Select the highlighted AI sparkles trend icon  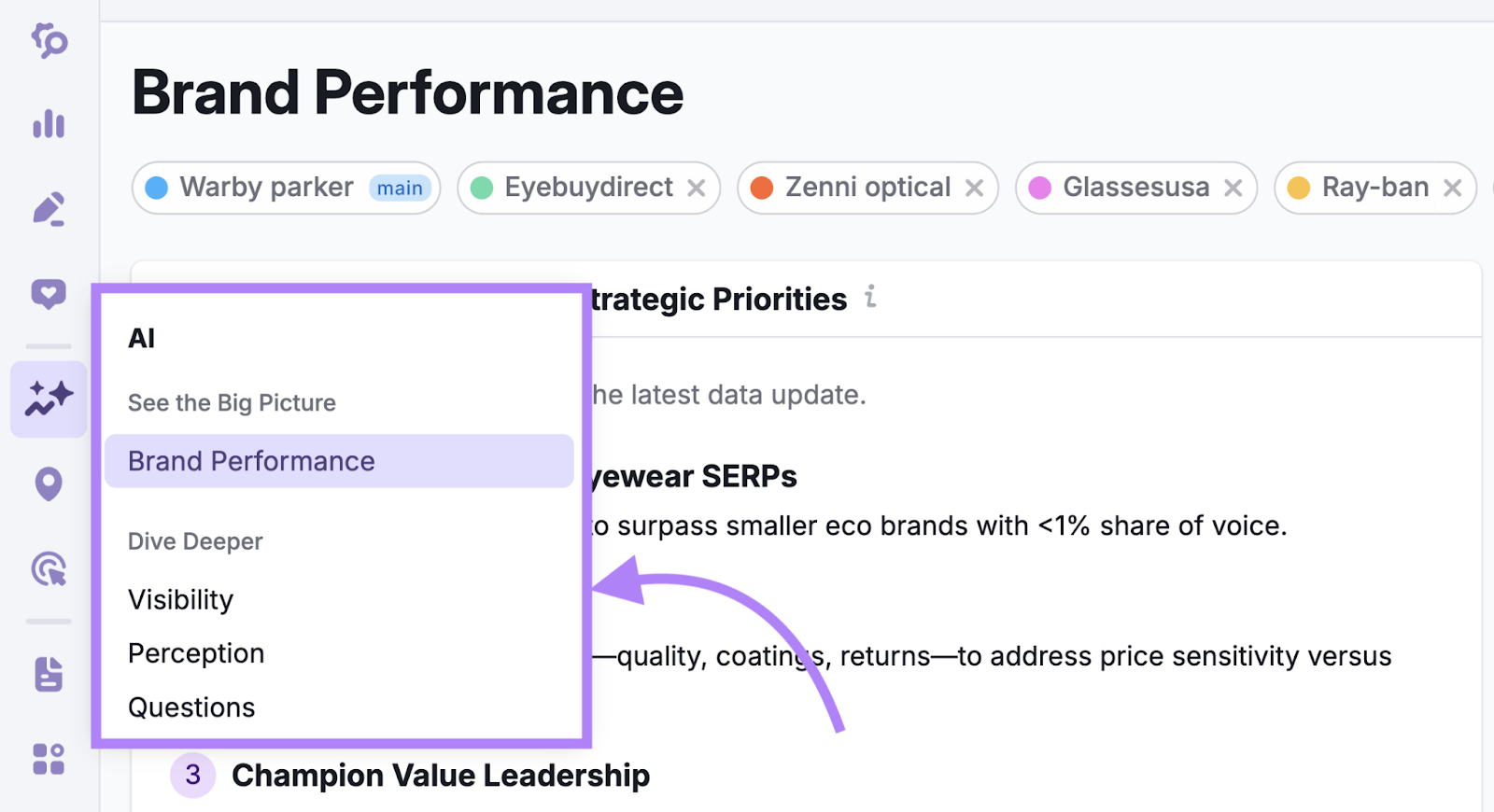tap(49, 399)
